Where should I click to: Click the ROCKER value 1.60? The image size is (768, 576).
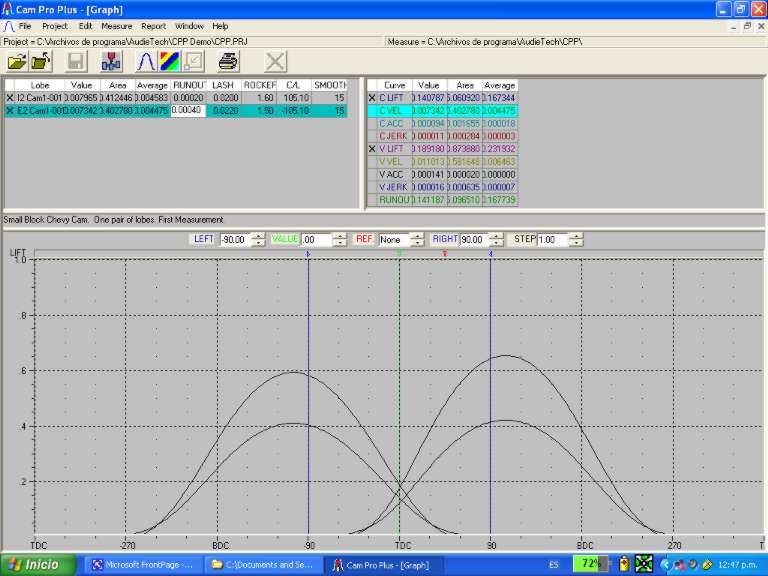260,98
